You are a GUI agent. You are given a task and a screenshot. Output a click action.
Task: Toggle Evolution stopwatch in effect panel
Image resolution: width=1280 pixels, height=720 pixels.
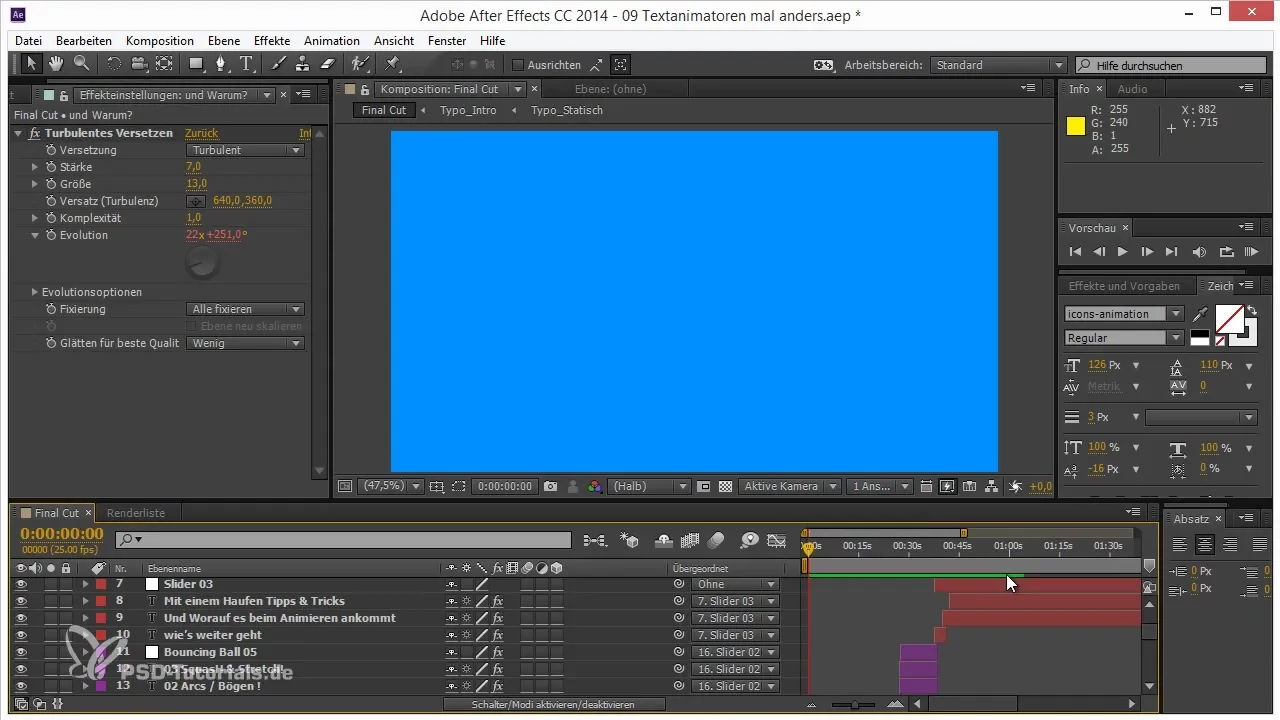click(50, 235)
